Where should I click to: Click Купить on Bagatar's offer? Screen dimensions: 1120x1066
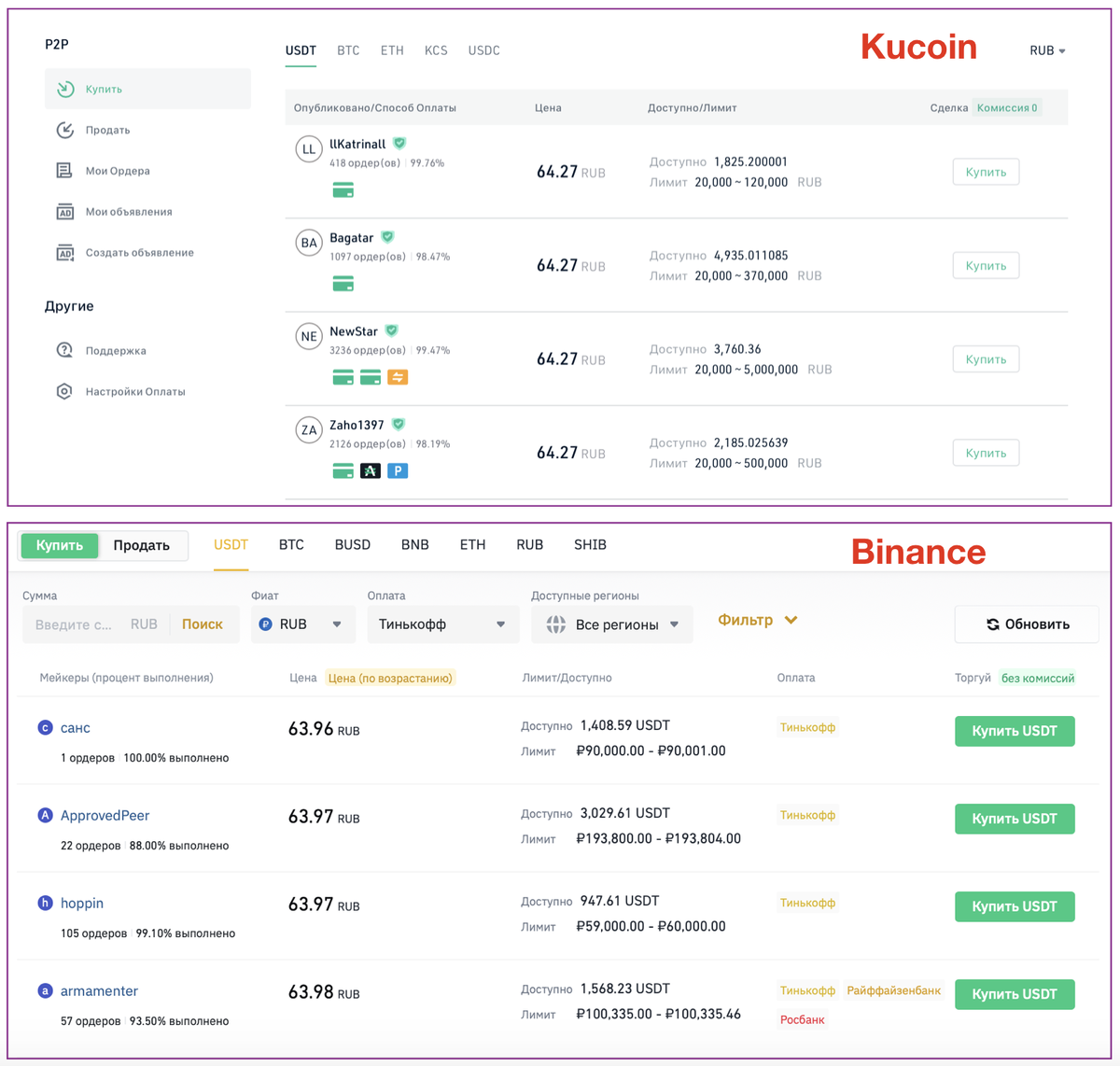pos(985,265)
